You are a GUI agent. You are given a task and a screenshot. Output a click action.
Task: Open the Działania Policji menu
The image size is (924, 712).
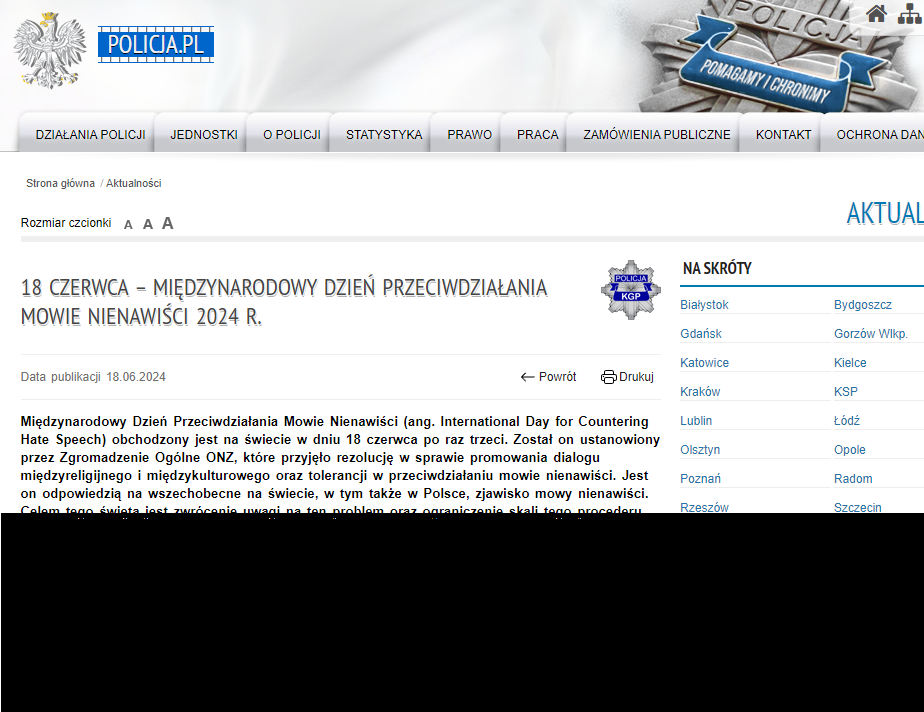[90, 135]
